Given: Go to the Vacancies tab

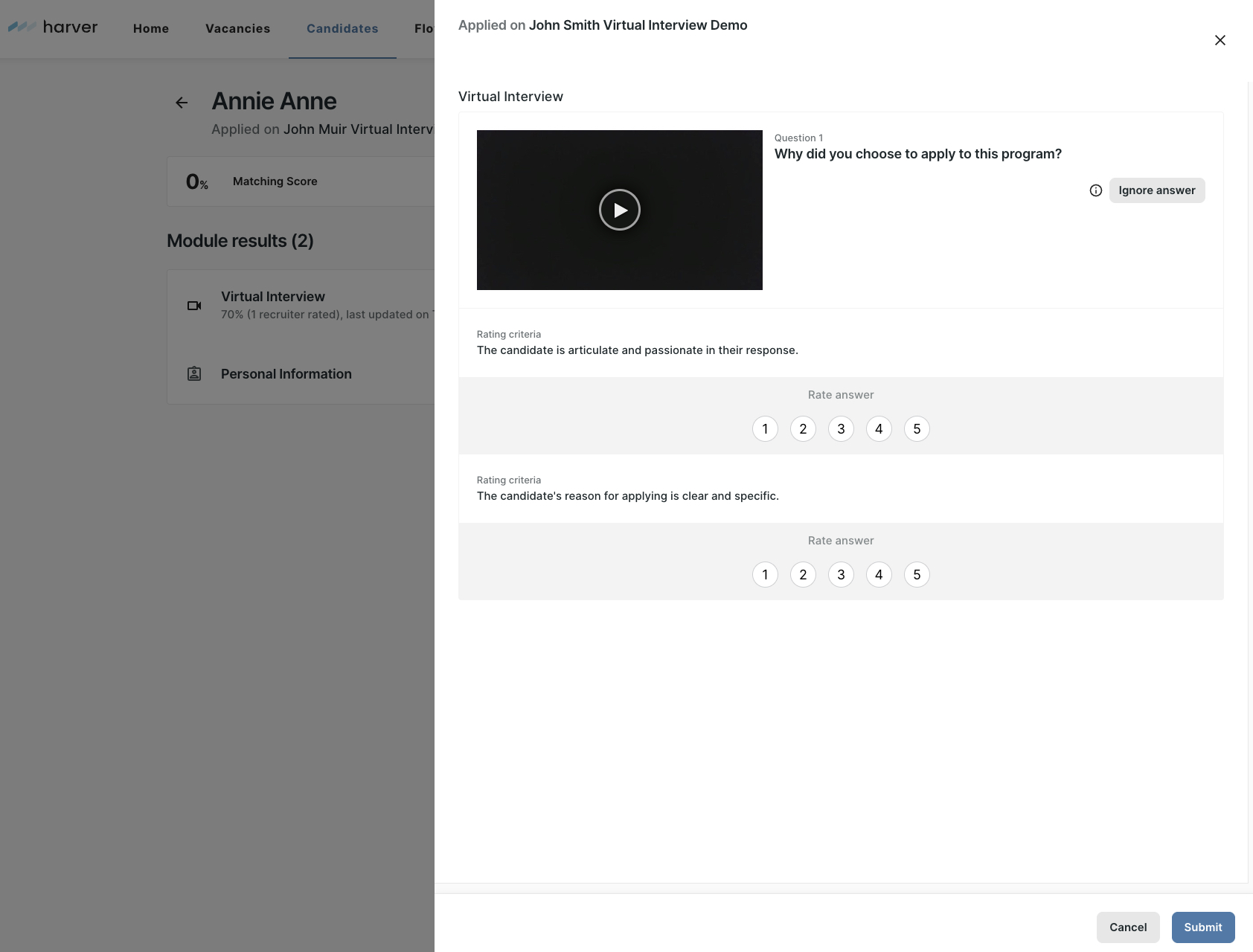Looking at the screenshot, I should [237, 28].
